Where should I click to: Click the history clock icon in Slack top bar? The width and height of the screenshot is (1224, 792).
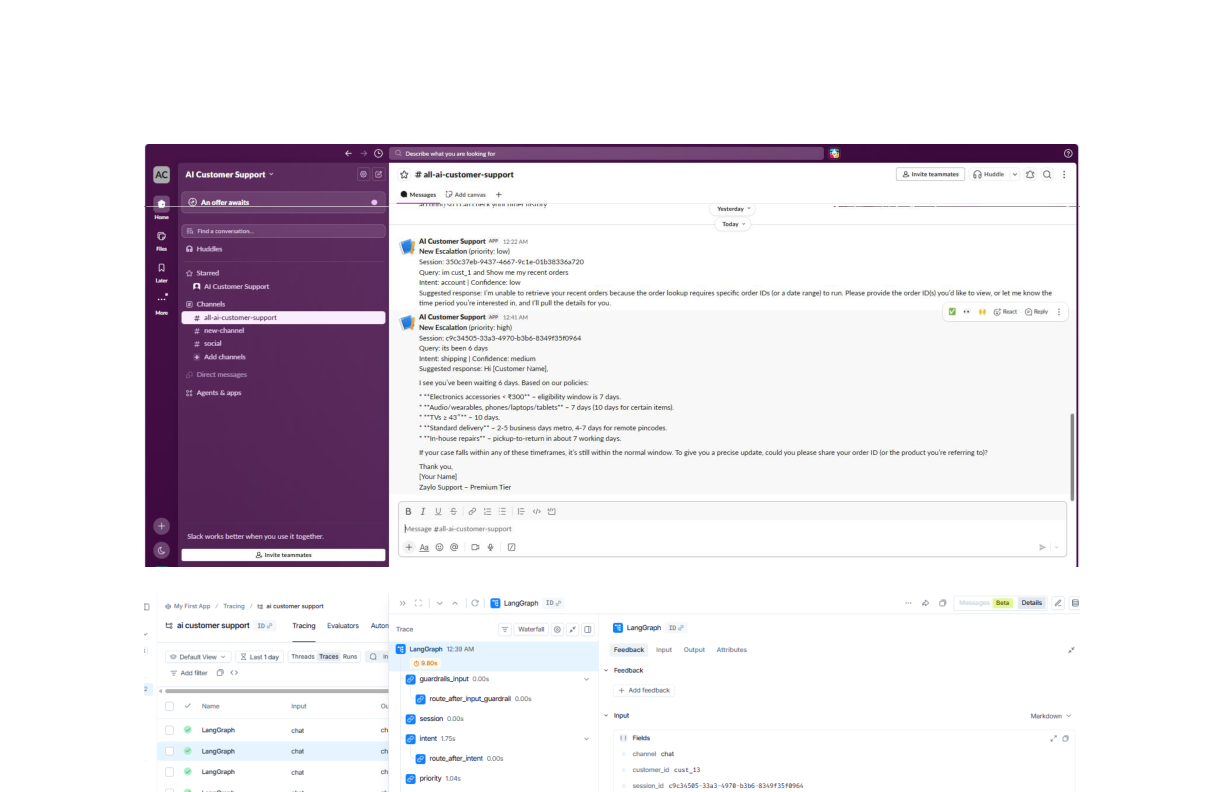point(378,154)
